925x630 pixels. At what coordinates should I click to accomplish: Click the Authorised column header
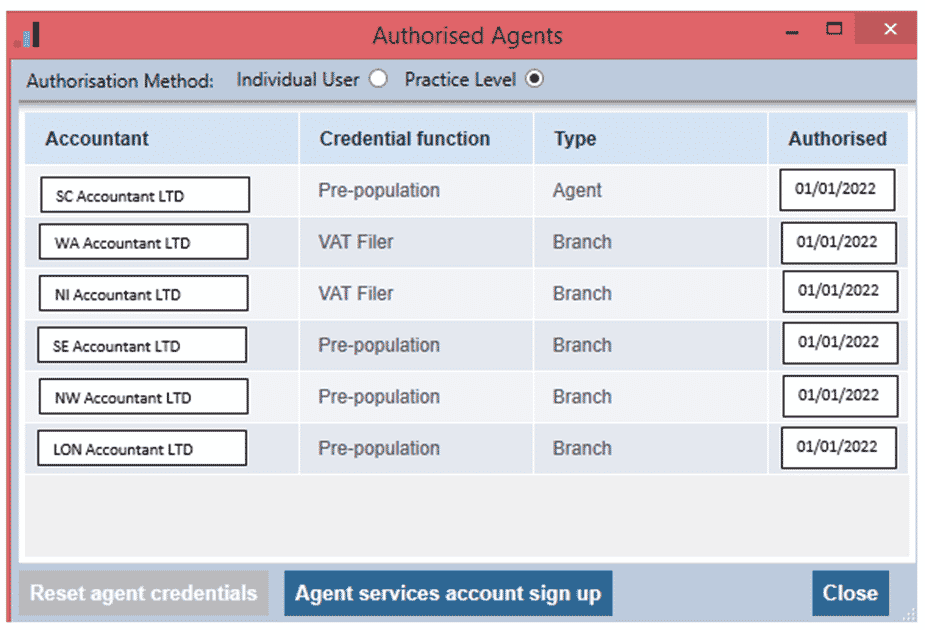(x=838, y=139)
